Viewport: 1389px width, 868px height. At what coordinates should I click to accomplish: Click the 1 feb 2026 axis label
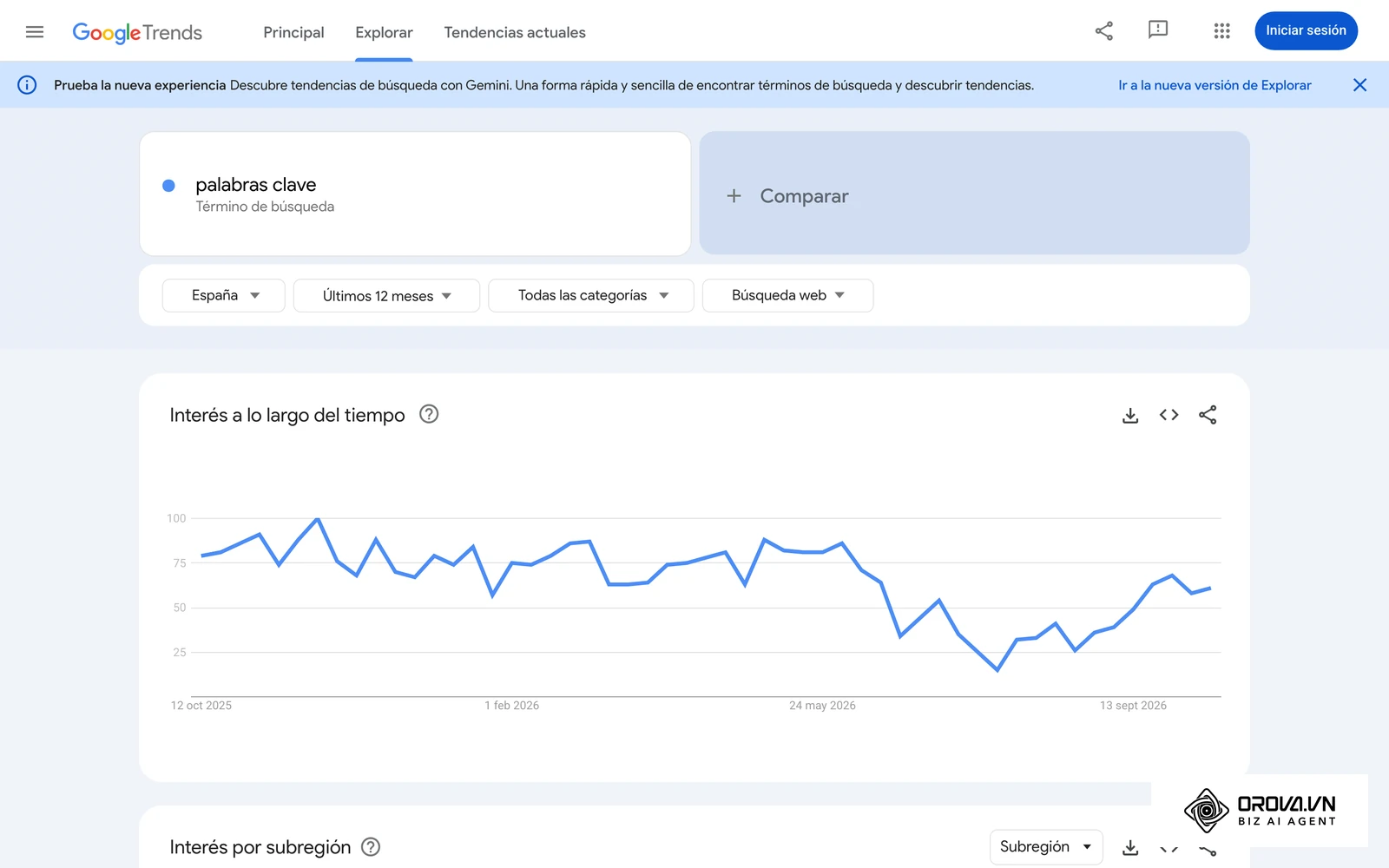[512, 706]
